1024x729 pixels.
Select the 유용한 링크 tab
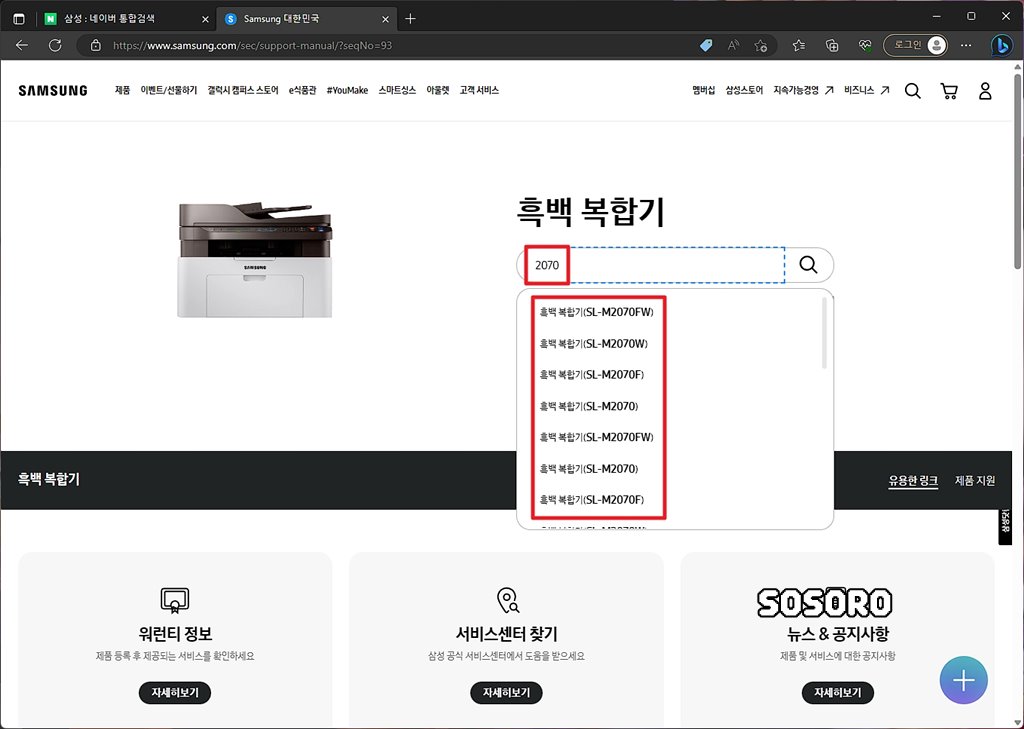[x=913, y=481]
